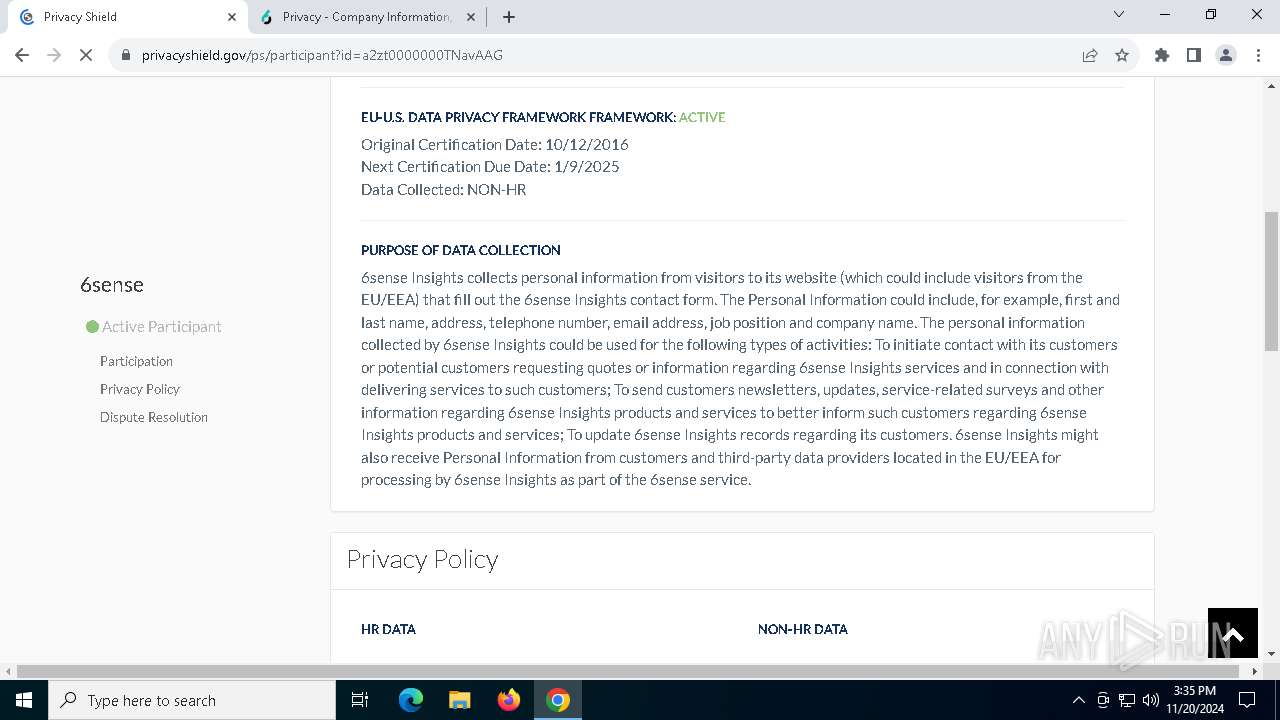Show hidden system tray icons
Image resolution: width=1280 pixels, height=720 pixels.
(x=1078, y=700)
